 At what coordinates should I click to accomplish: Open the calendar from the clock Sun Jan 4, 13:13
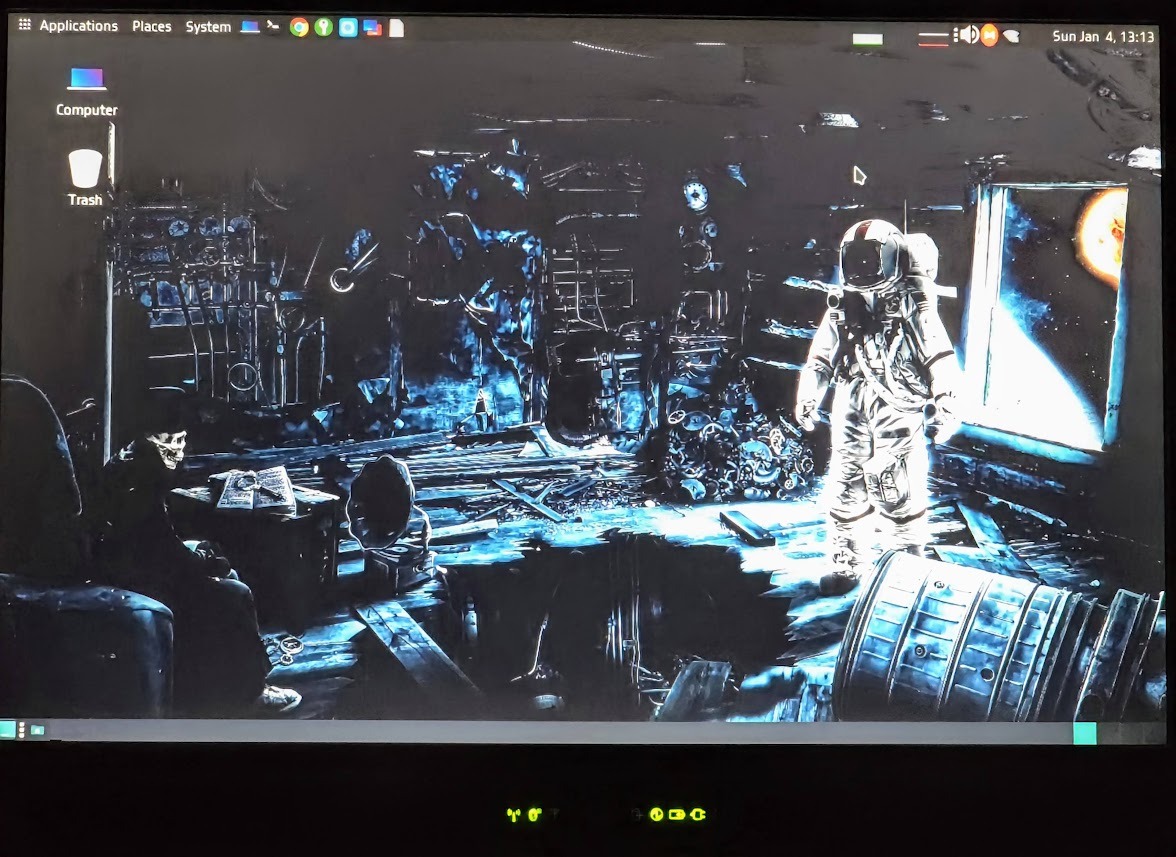click(x=1102, y=36)
